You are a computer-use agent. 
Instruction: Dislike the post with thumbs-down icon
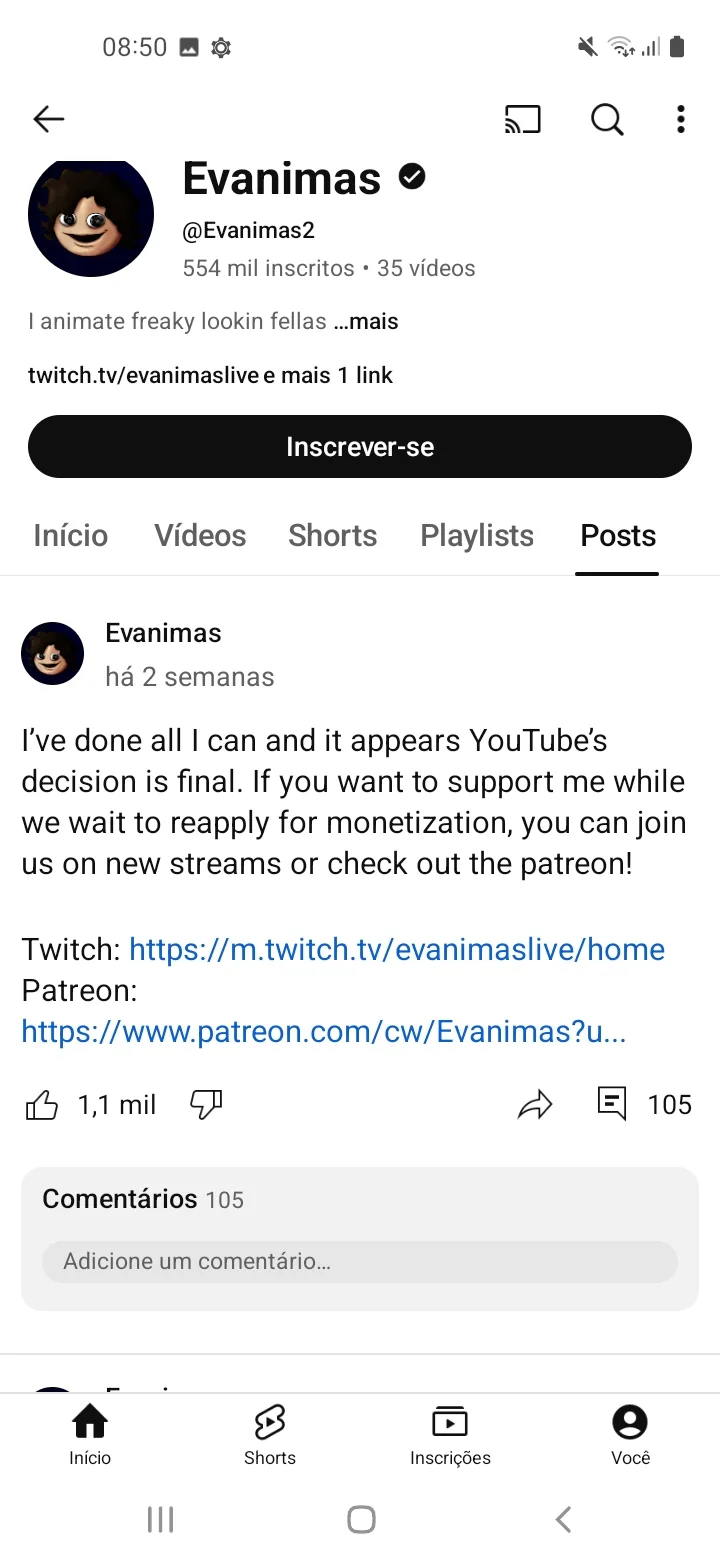pyautogui.click(x=206, y=1105)
